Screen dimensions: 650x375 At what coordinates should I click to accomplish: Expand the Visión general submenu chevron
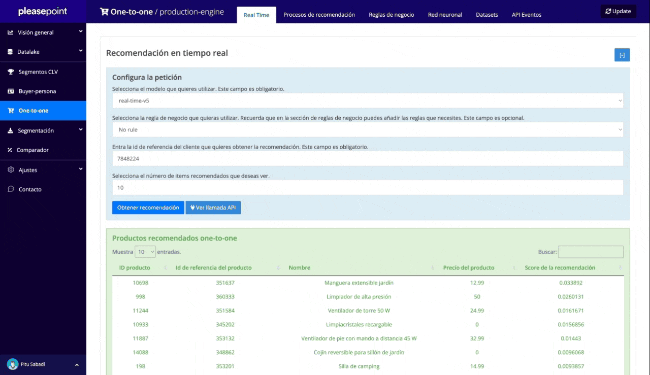[x=80, y=31]
